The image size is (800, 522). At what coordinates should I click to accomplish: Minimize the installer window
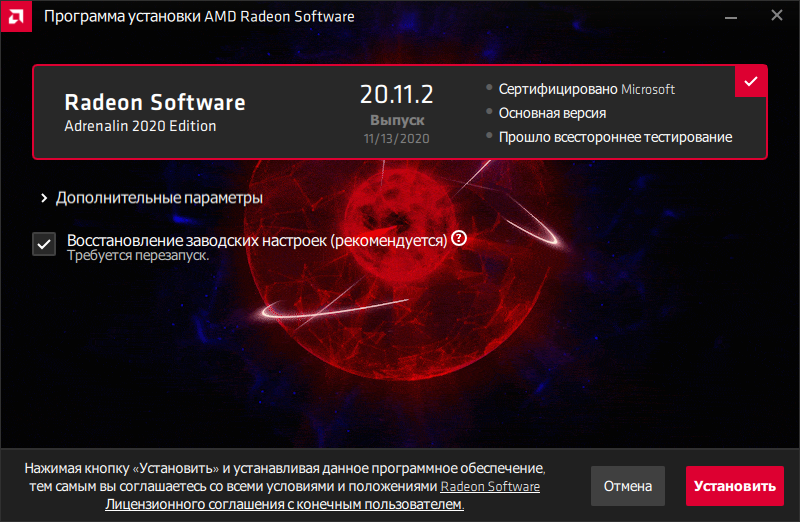731,17
